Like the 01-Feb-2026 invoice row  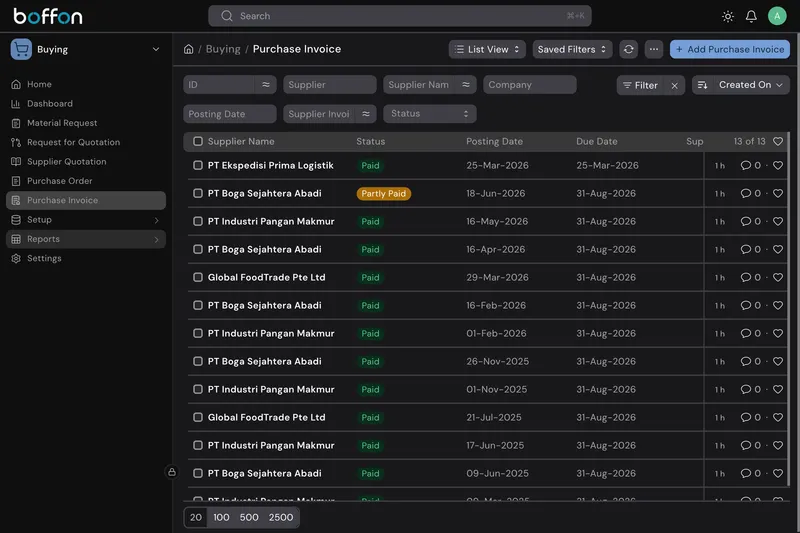tap(778, 333)
